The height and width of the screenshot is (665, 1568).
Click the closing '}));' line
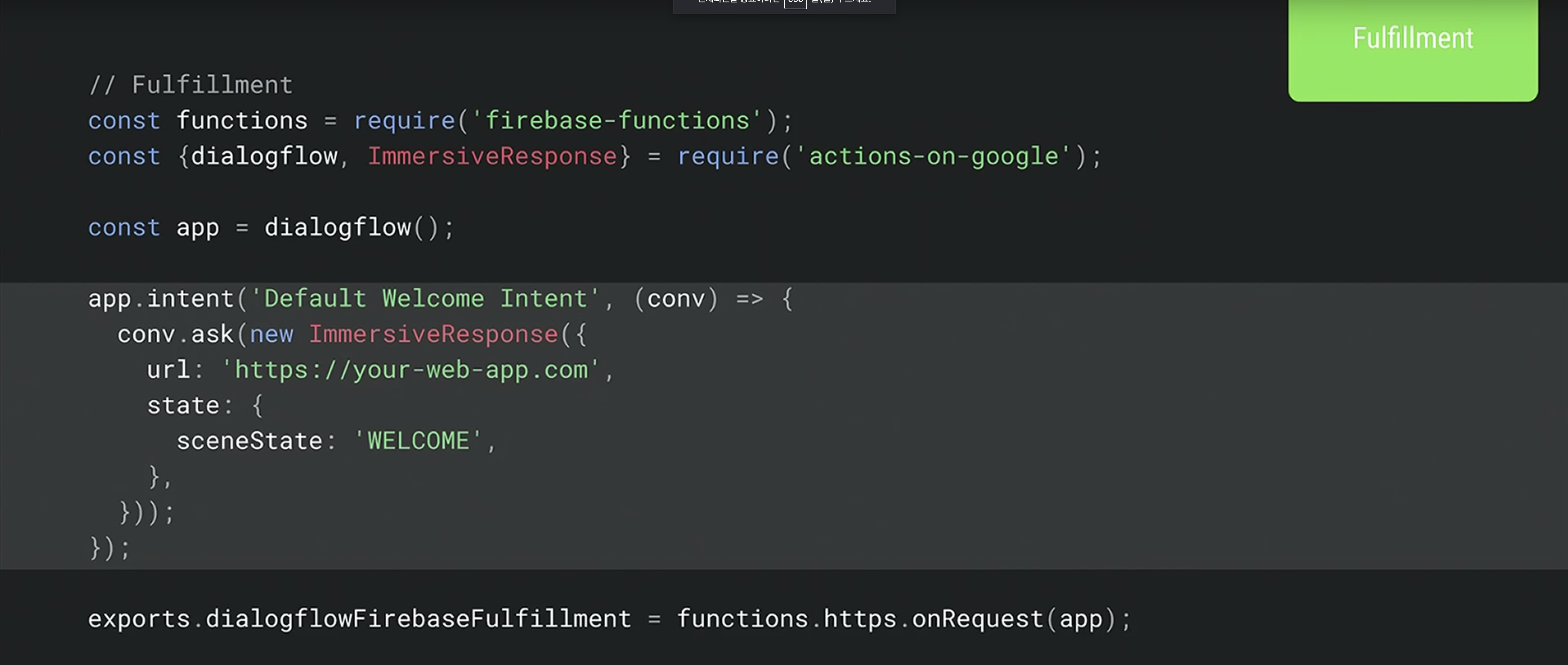pos(146,513)
